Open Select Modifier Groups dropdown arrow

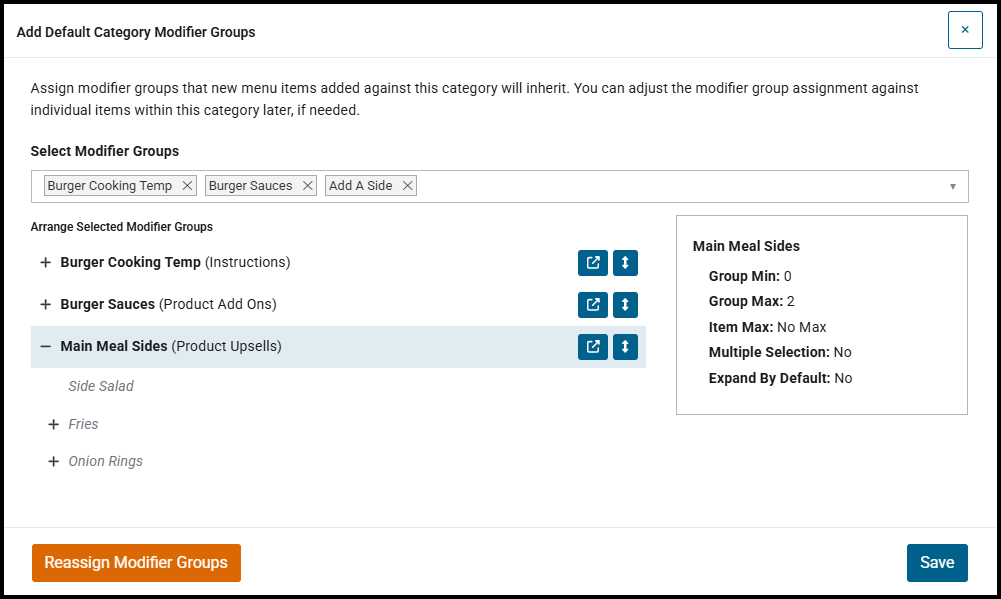[x=952, y=186]
